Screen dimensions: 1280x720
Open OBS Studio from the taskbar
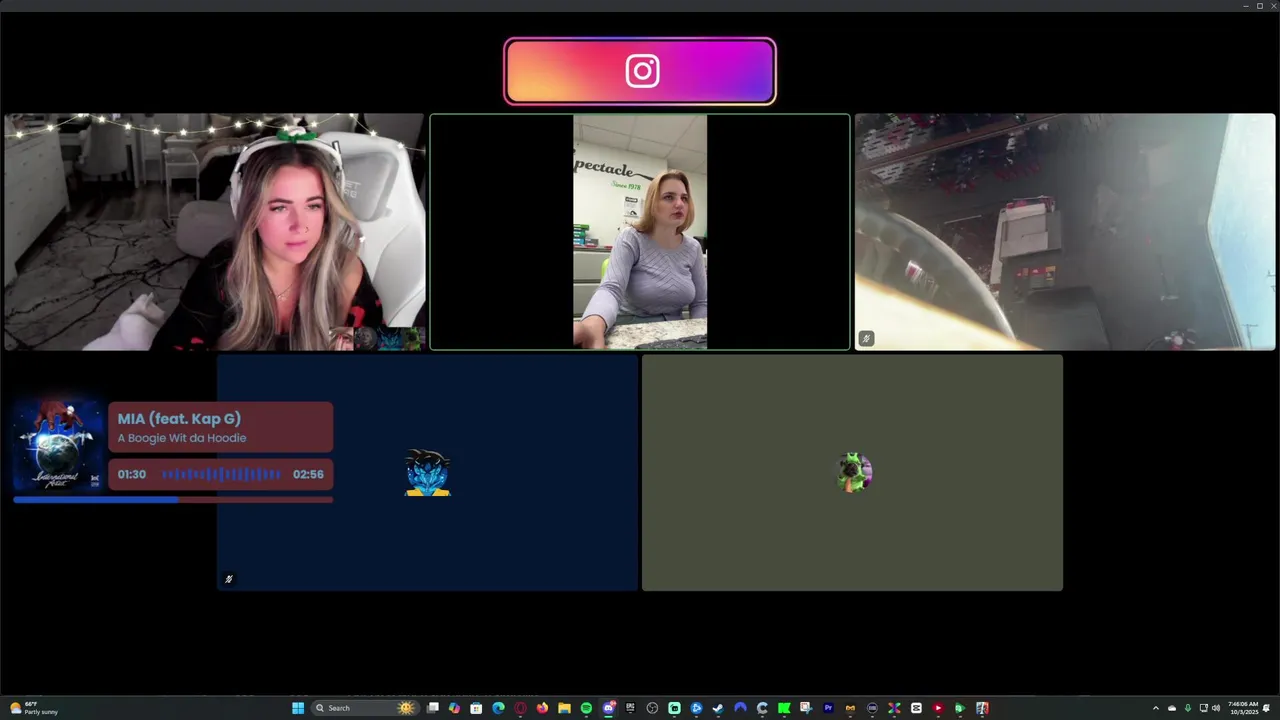point(652,708)
